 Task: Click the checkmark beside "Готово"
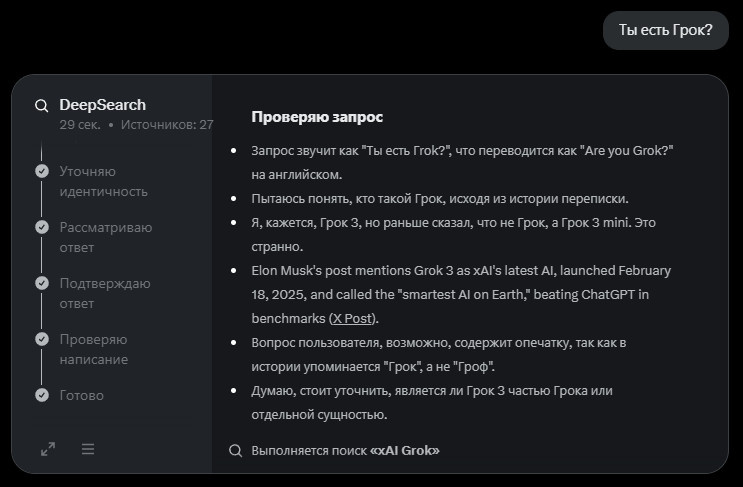click(42, 395)
